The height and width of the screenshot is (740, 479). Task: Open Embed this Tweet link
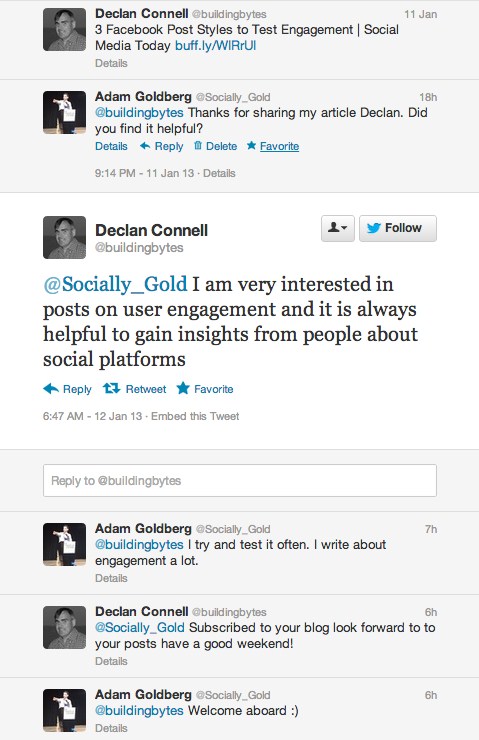coord(195,416)
